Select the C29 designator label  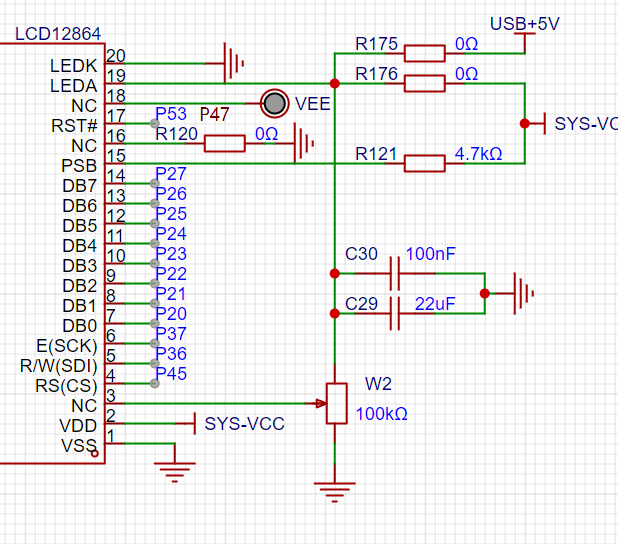(361, 304)
